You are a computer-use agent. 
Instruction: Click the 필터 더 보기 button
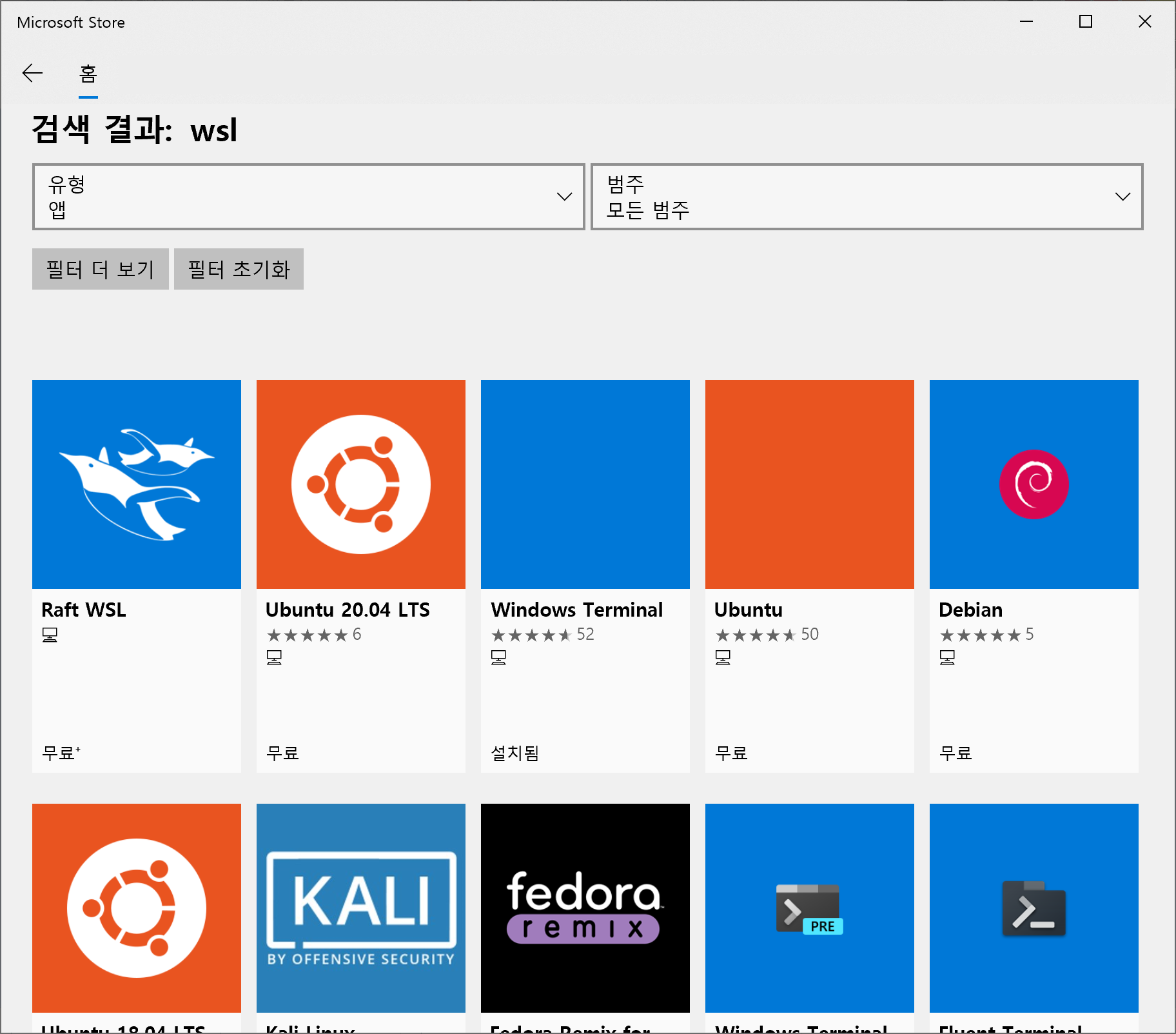[x=101, y=269]
